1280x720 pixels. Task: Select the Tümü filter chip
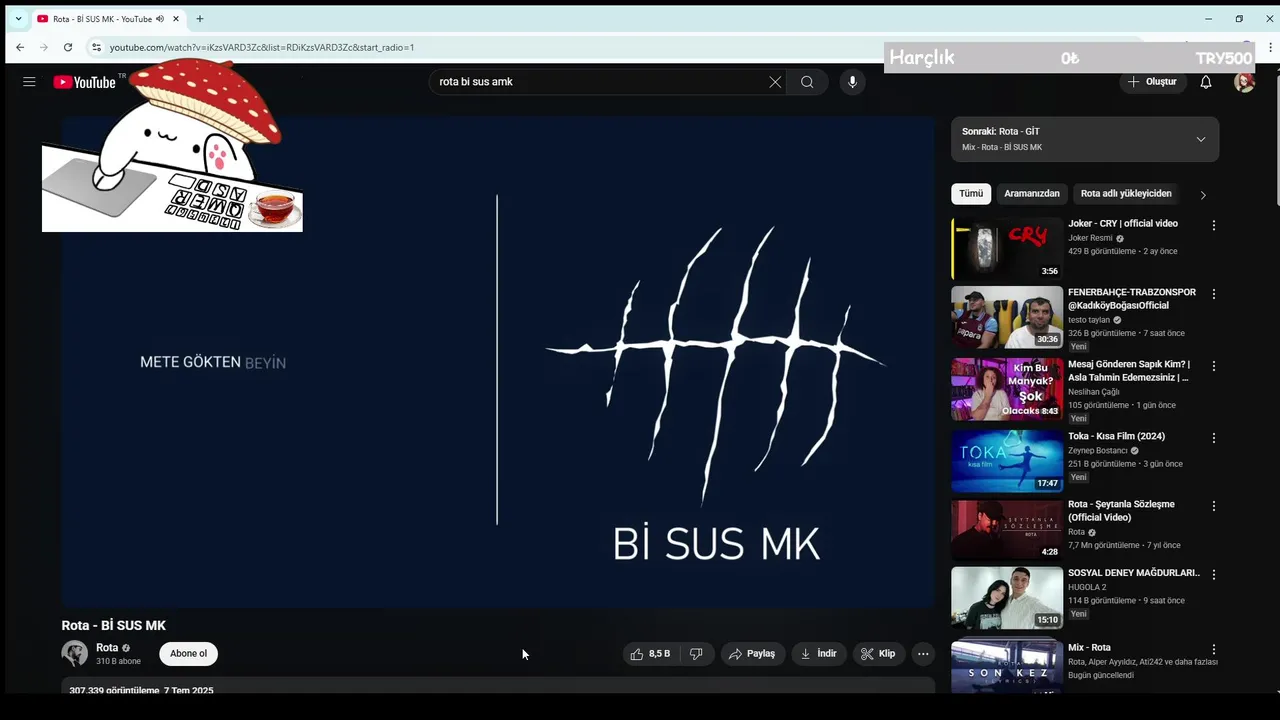971,194
